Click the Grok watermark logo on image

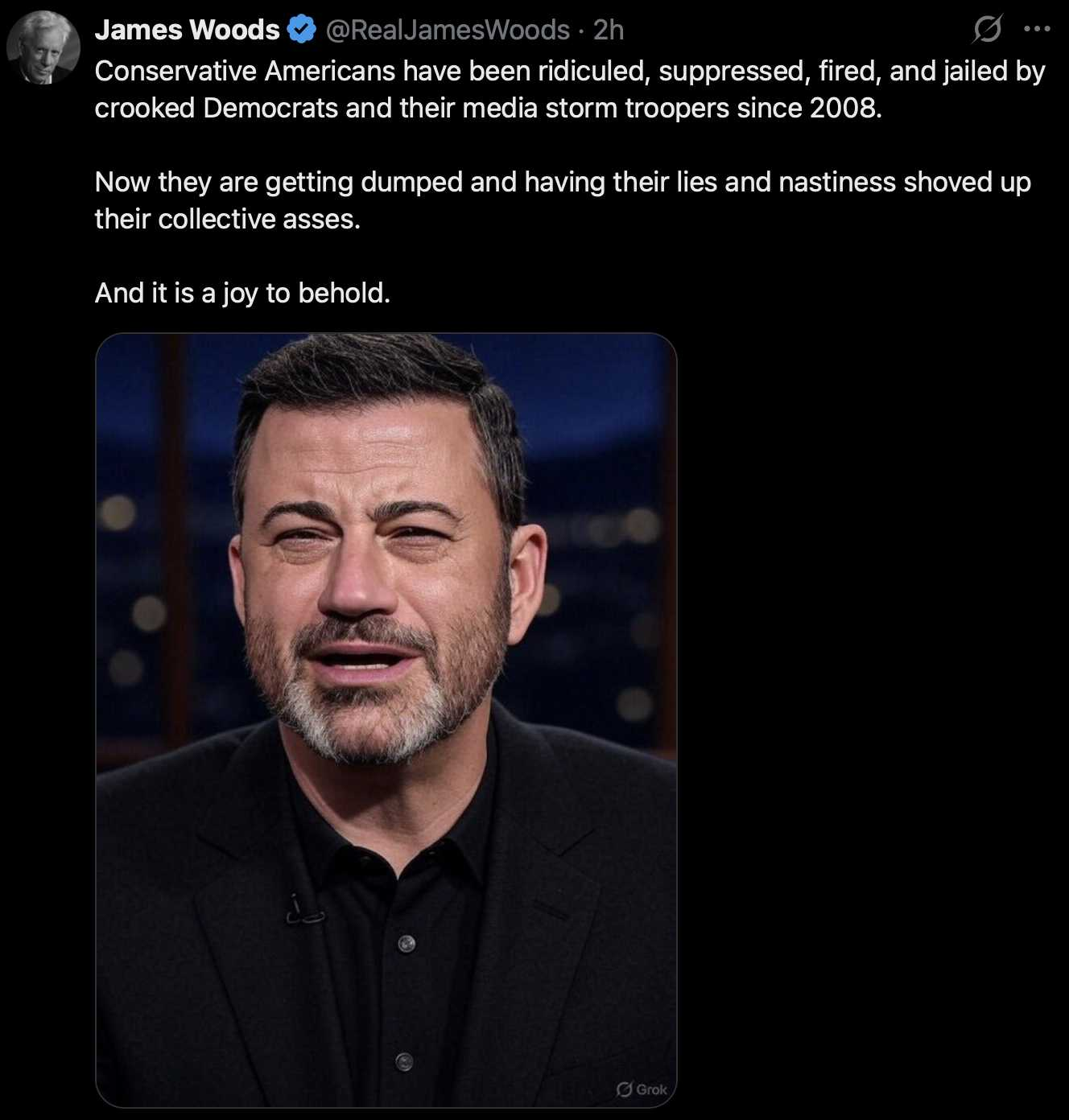point(624,1089)
